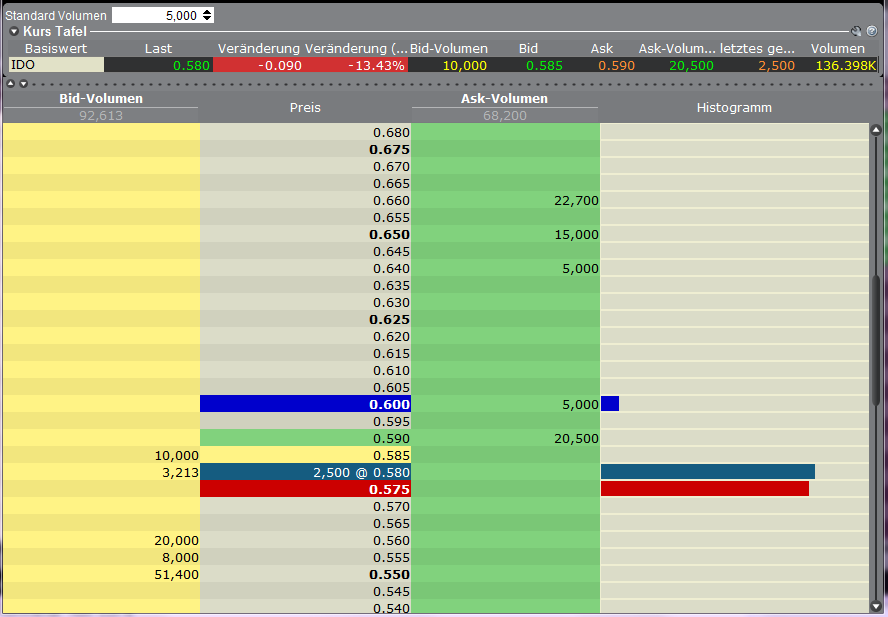The width and height of the screenshot is (888, 617).
Task: Click the bid volume 20,000 at 0.560
Action: (176, 541)
